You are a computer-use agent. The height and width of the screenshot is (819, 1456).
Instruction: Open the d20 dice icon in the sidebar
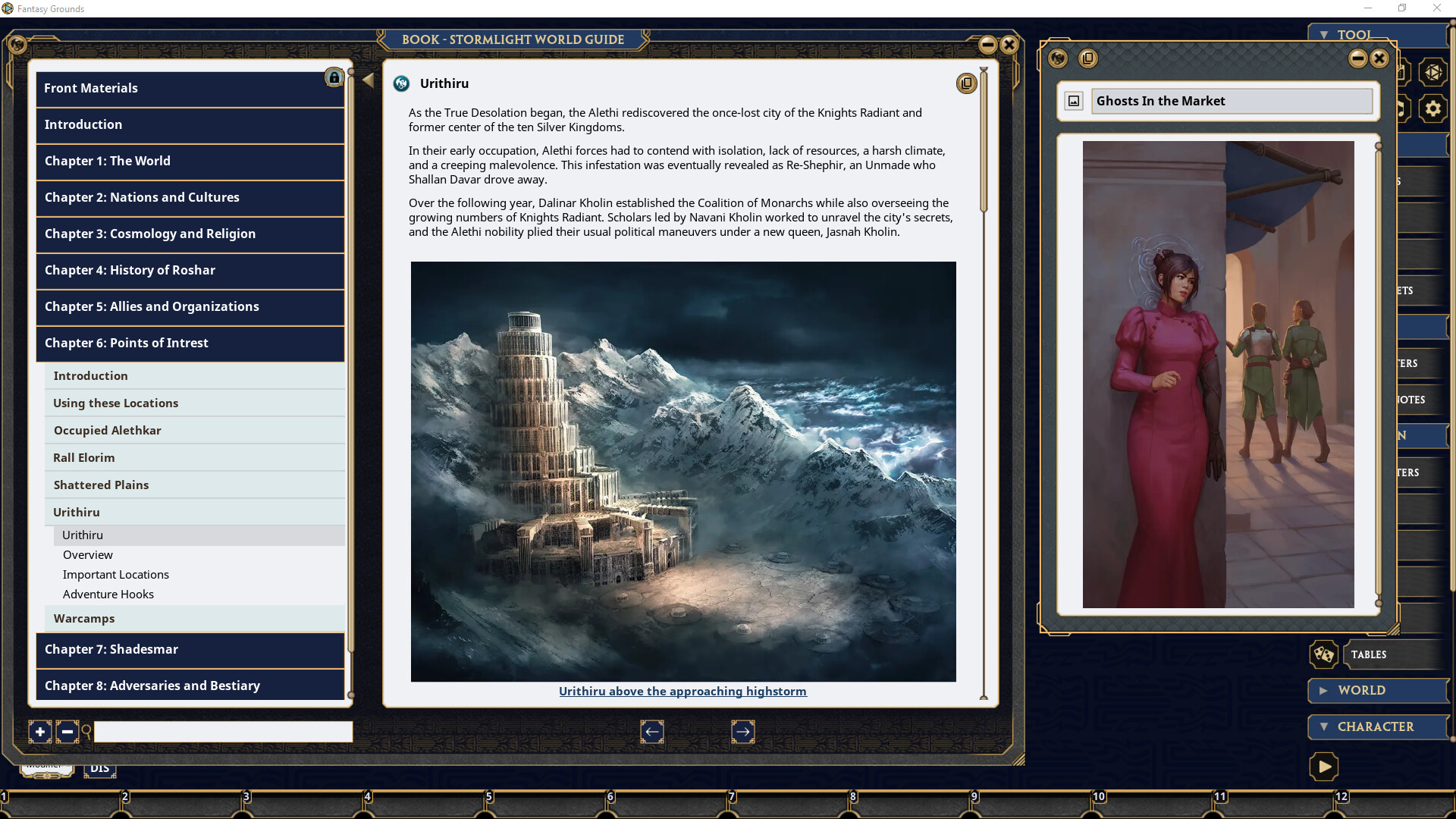pos(1435,73)
